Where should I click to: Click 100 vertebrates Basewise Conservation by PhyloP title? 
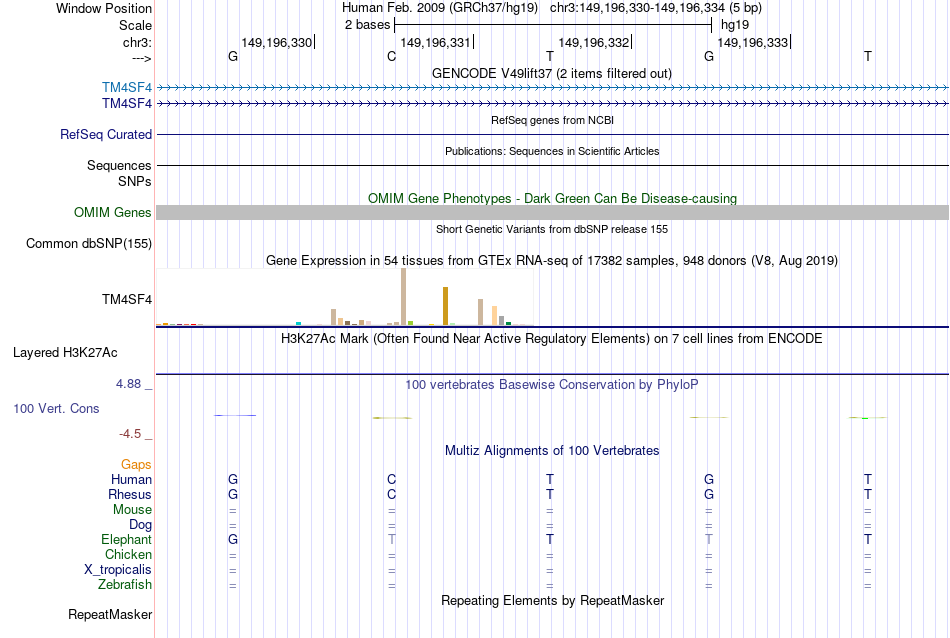pos(551,384)
